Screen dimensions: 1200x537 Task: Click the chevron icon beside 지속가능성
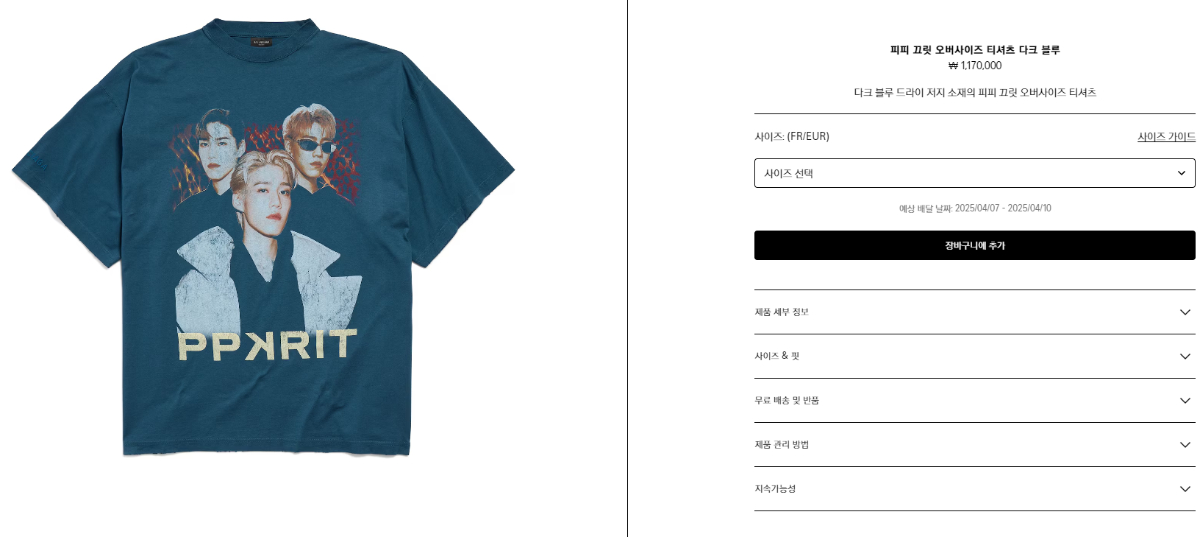click(1185, 488)
